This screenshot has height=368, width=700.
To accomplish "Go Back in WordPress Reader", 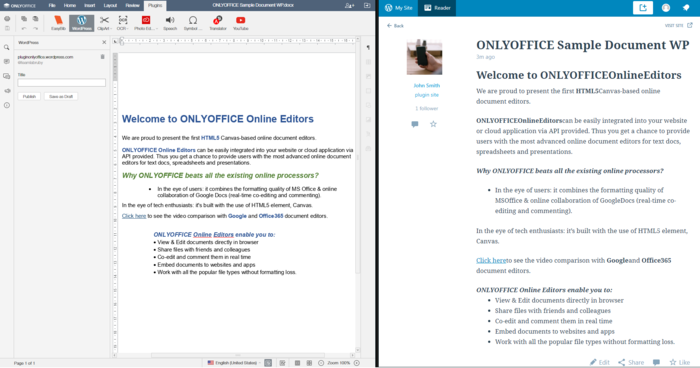I will coord(395,26).
